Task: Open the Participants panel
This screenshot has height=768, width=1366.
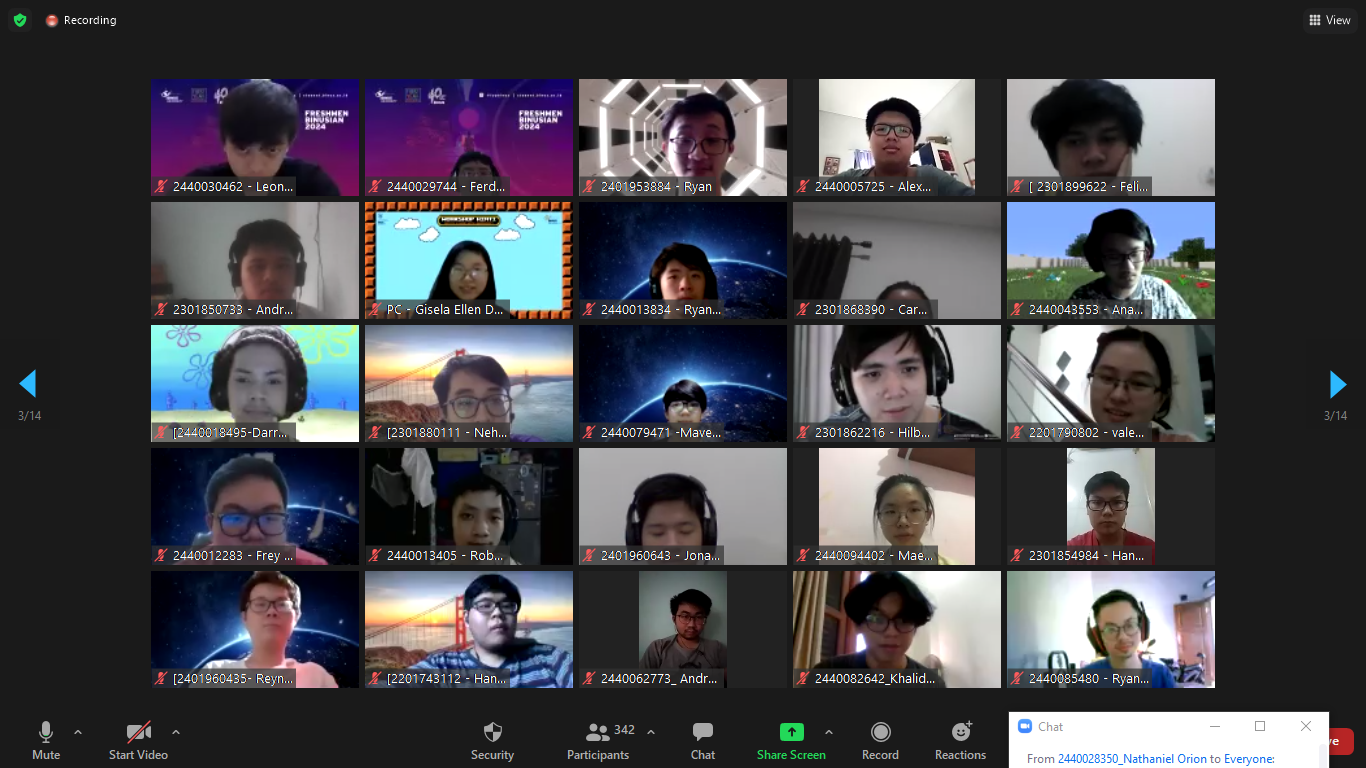Action: tap(598, 741)
